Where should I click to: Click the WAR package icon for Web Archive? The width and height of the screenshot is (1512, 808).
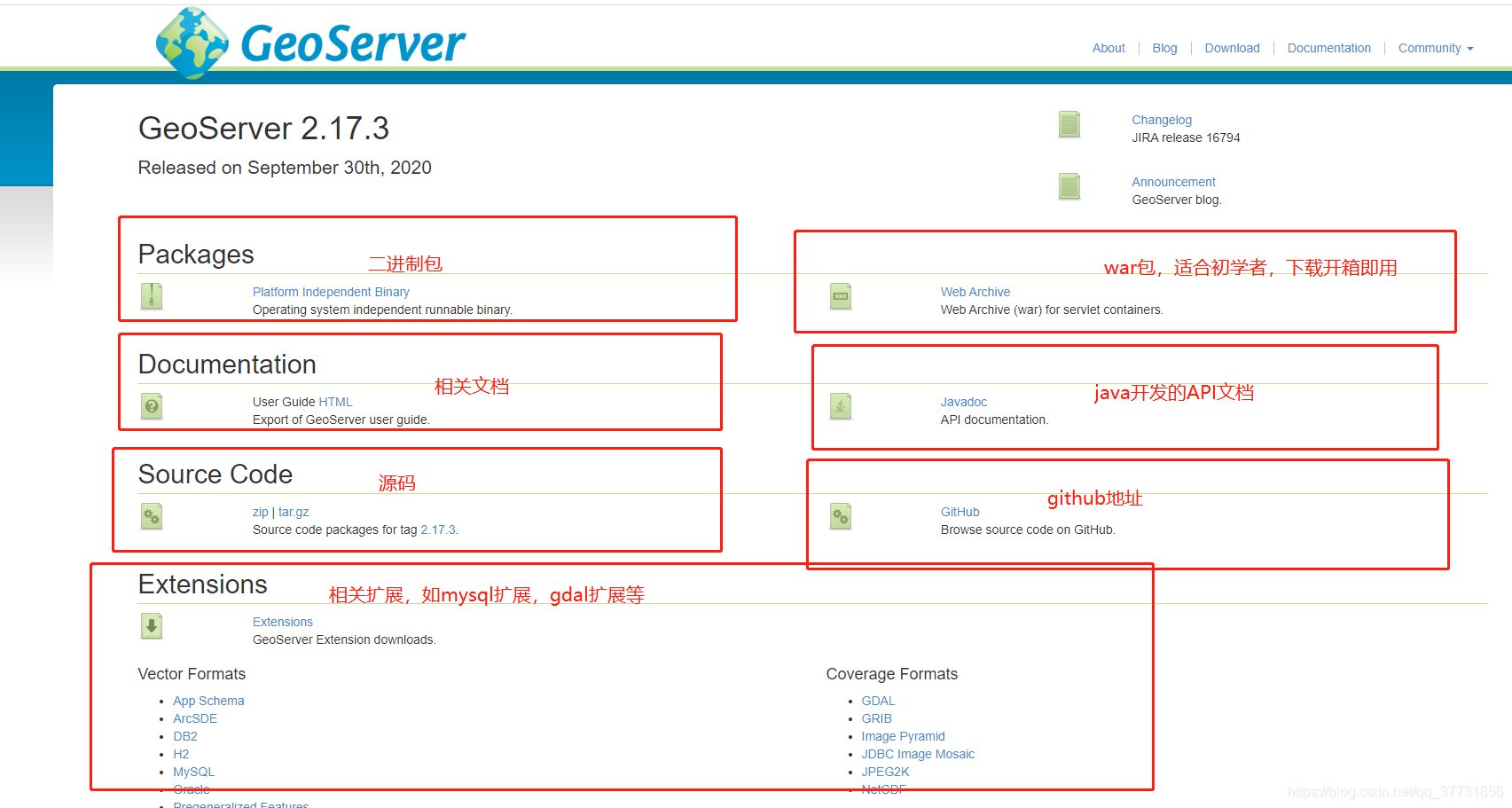tap(840, 296)
